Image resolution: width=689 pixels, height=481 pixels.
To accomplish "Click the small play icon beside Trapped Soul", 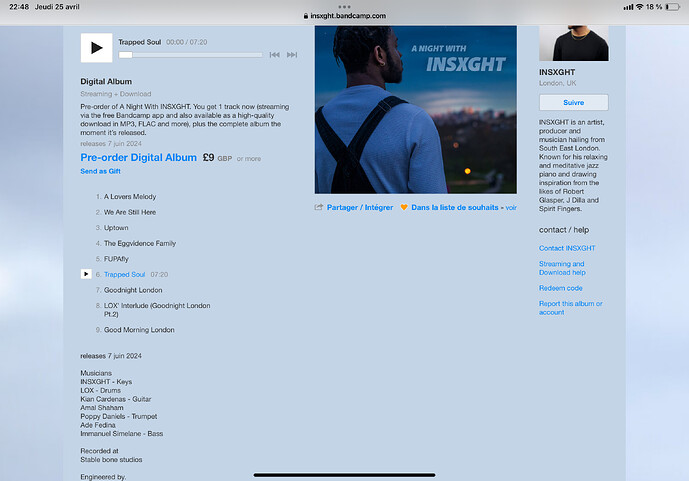I will tap(86, 274).
